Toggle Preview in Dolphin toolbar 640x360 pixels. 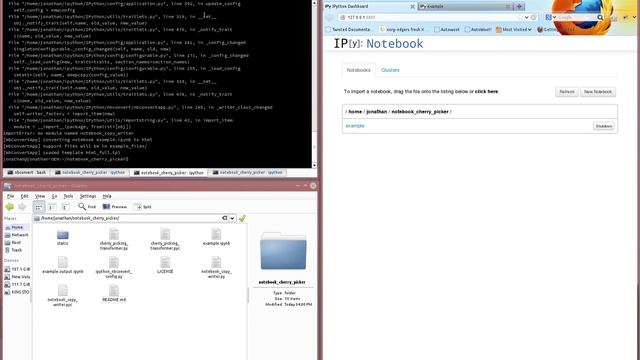(x=115, y=207)
